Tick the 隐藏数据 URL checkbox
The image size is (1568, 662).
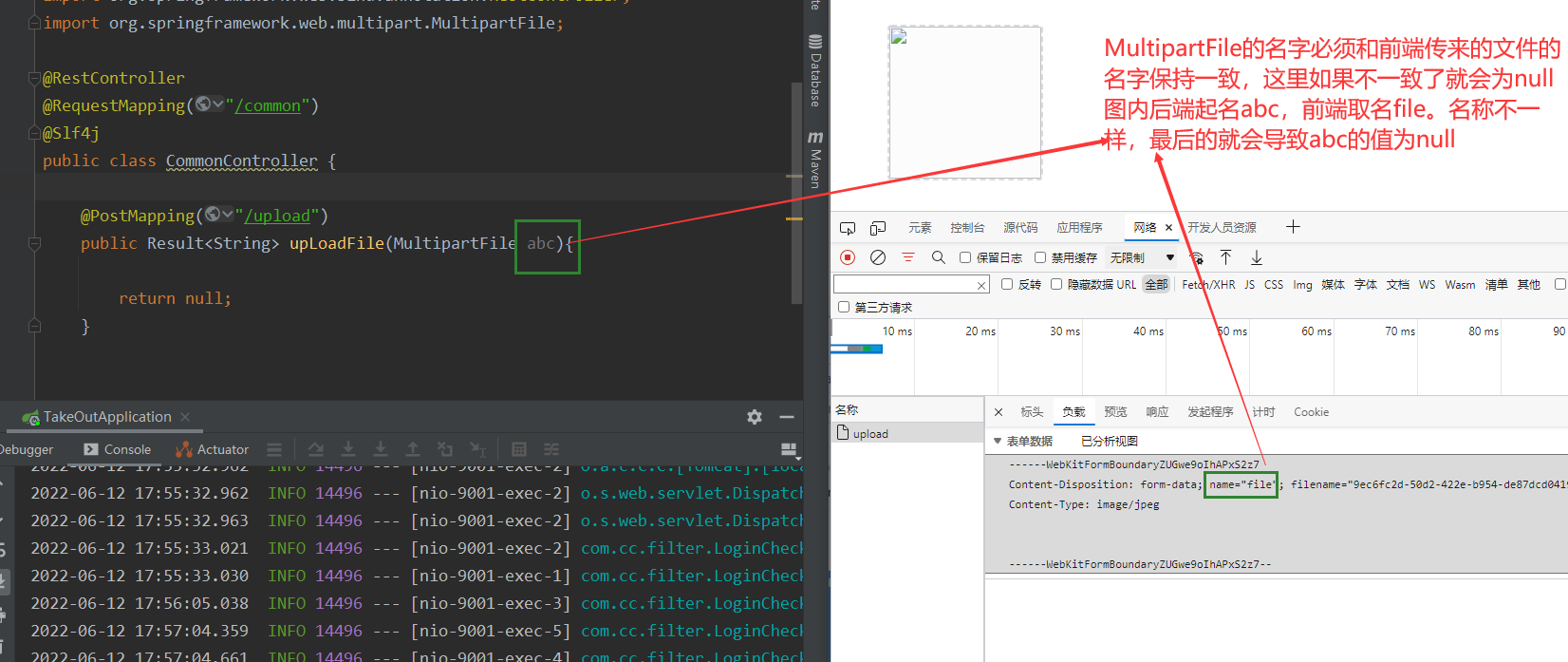1056,284
